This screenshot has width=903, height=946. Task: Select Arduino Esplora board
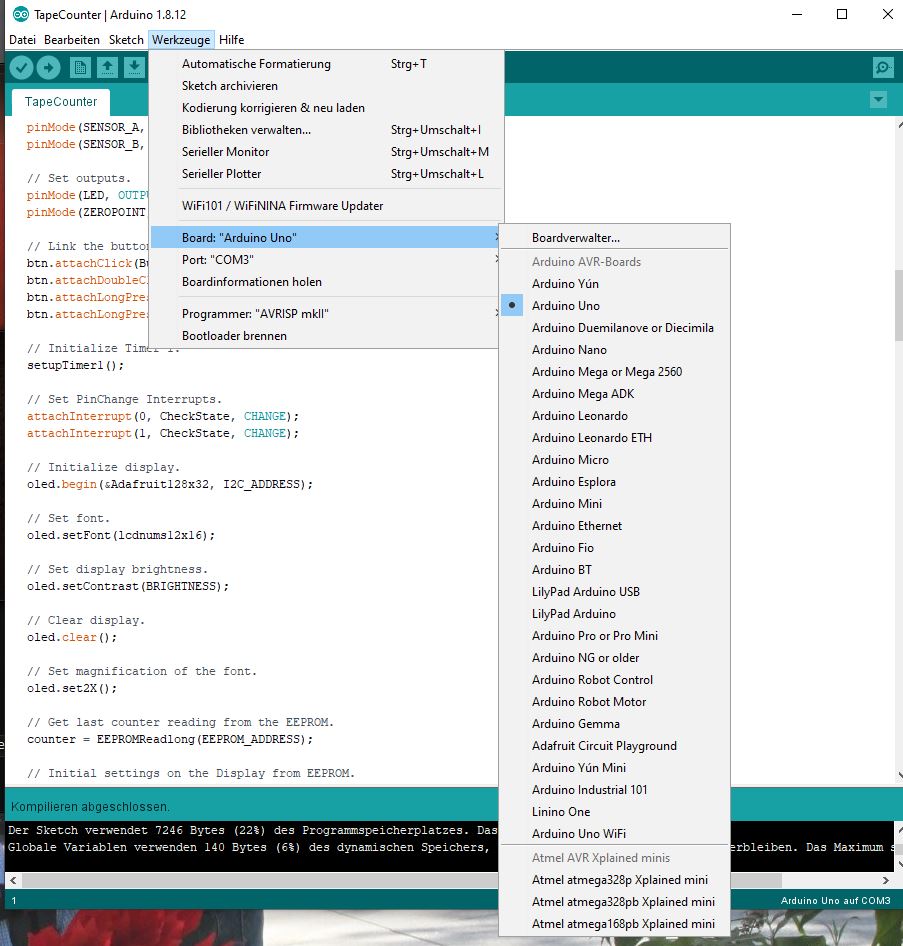[615, 482]
